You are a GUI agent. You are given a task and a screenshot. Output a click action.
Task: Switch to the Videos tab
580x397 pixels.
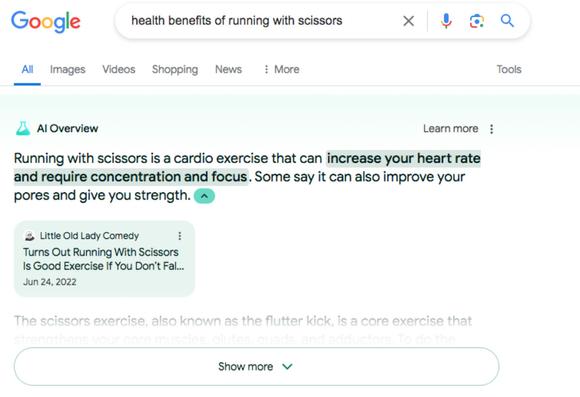tap(119, 69)
